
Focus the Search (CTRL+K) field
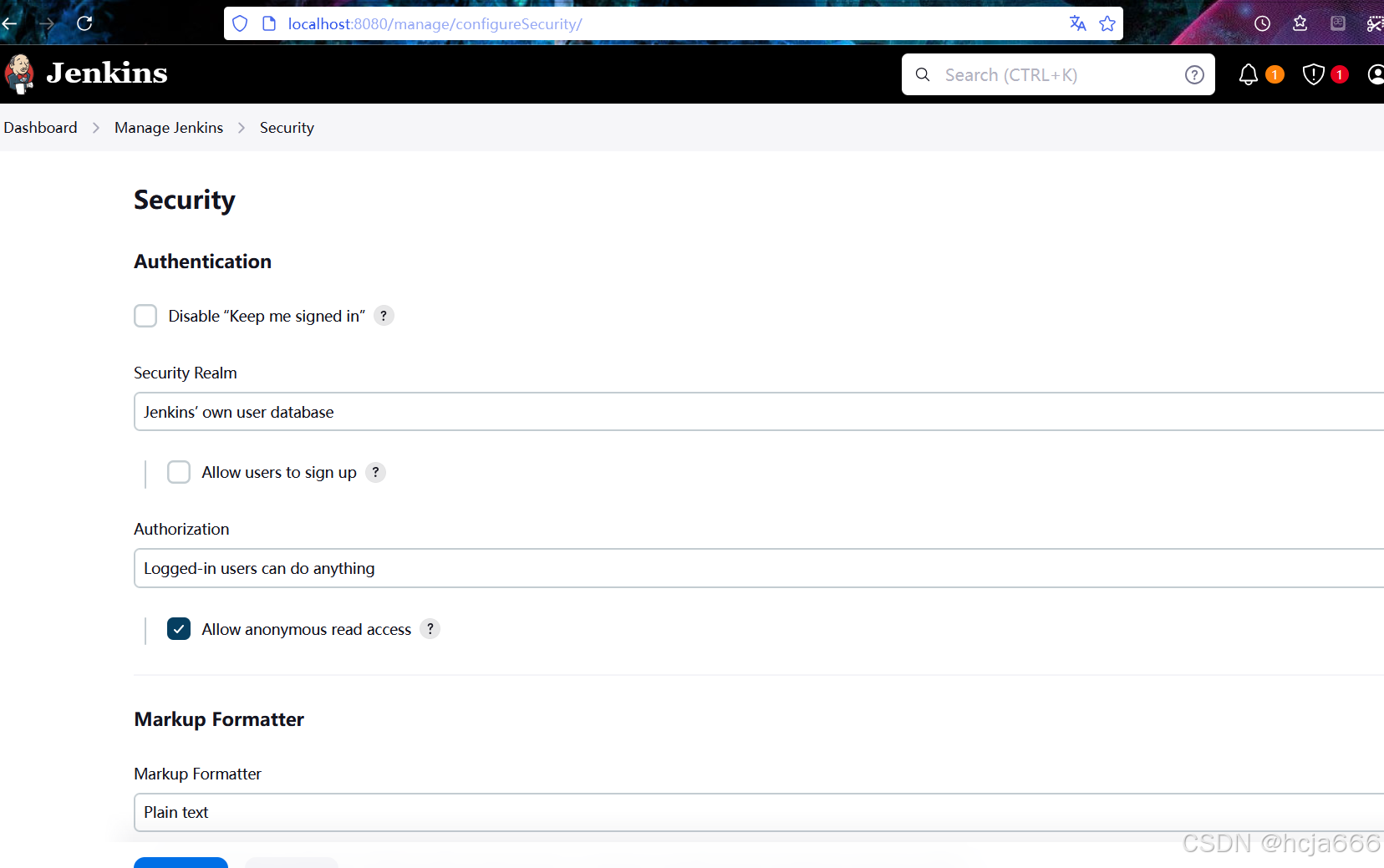click(x=1058, y=75)
